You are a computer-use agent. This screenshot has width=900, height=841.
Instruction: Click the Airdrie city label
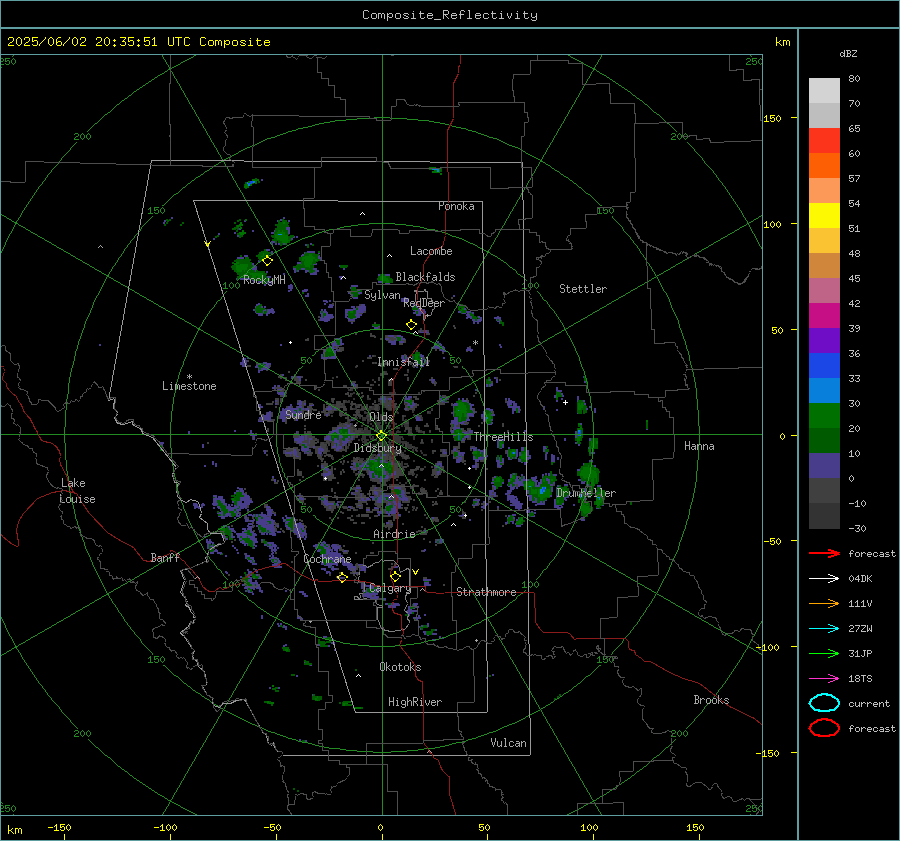394,534
